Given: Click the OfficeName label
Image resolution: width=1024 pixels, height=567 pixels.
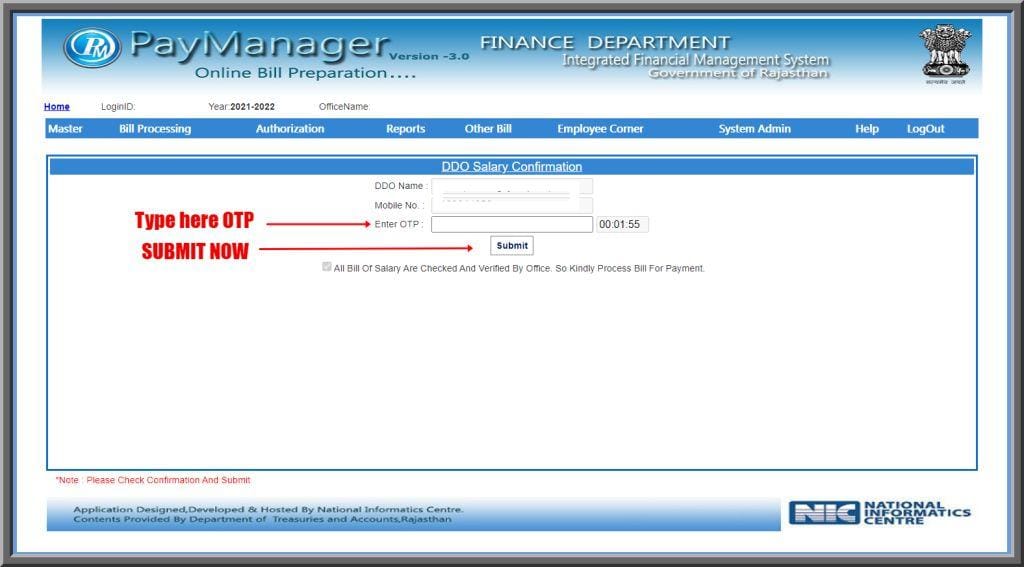Looking at the screenshot, I should click(344, 106).
